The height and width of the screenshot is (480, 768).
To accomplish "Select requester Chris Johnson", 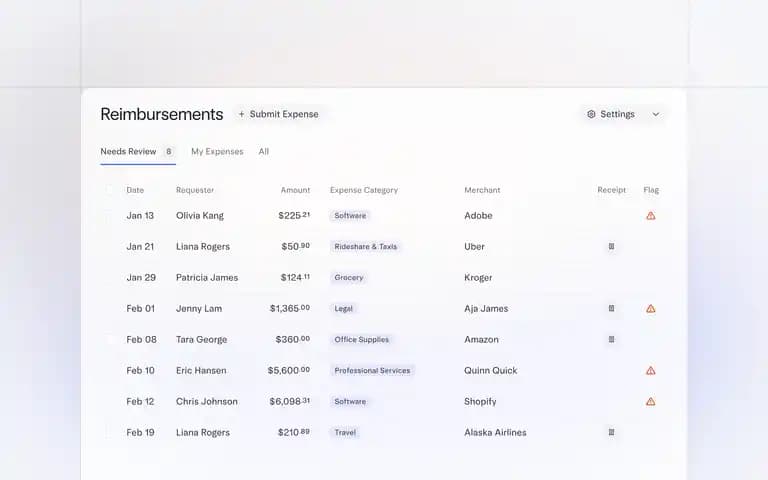I will (207, 402).
